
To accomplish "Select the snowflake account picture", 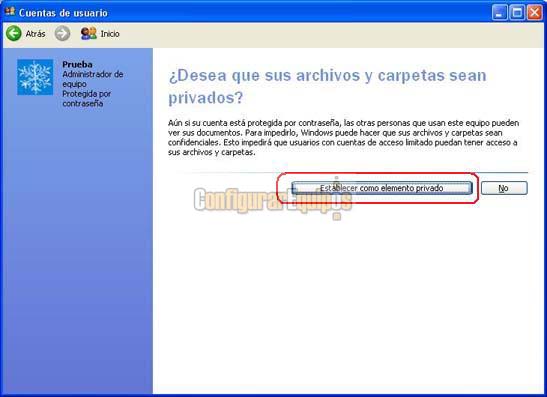I will pos(35,77).
